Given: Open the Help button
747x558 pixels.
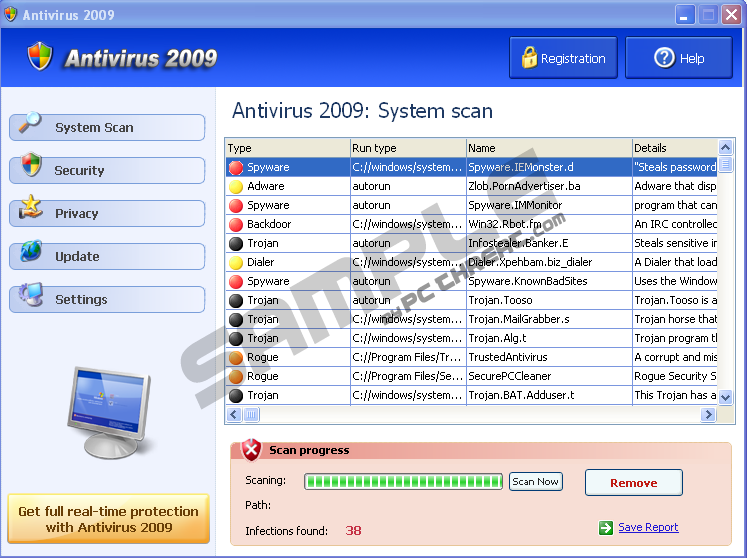Looking at the screenshot, I should coord(679,58).
